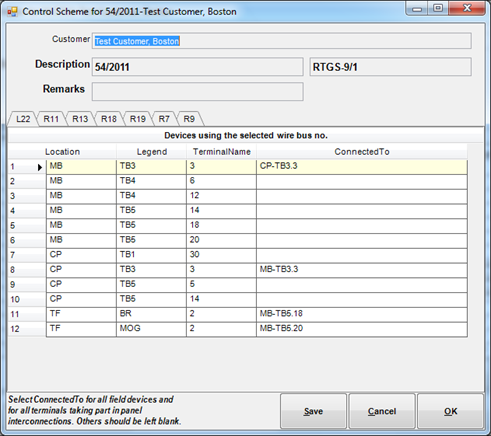This screenshot has height=436, width=491.
Task: Sort by the Legend column header
Action: point(152,152)
